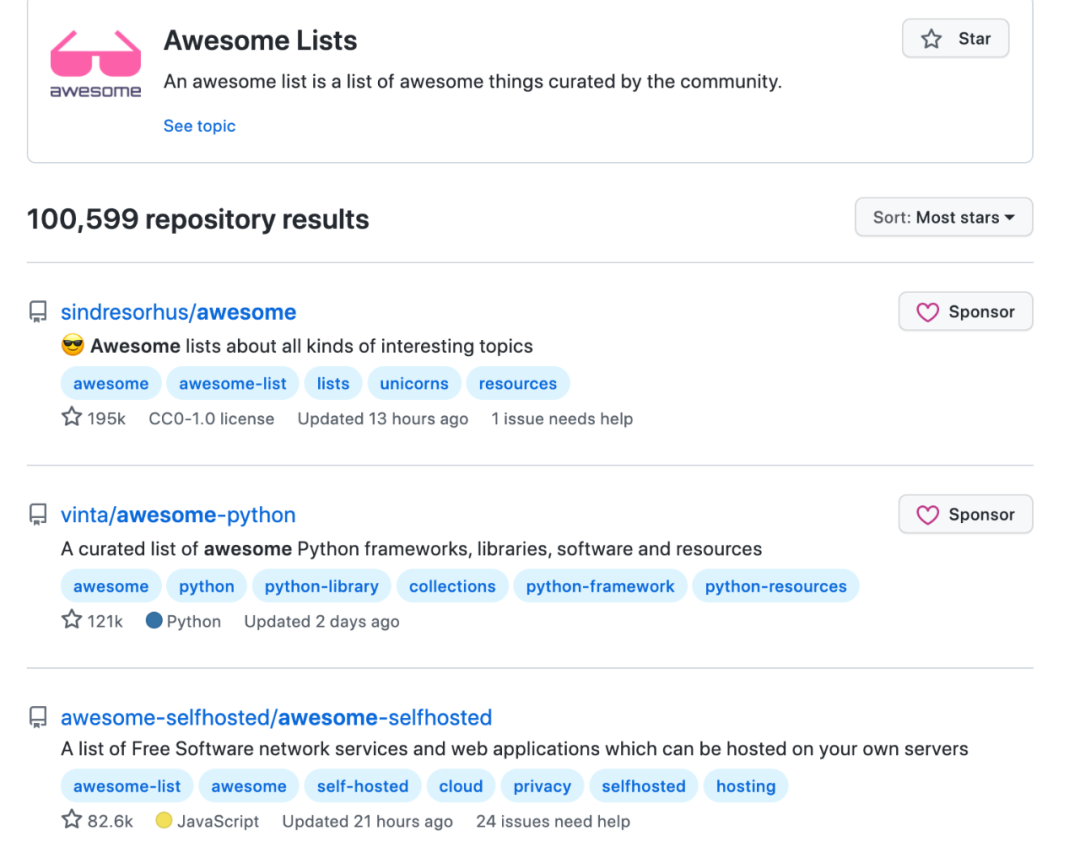Open the sindresorhus/awesome repository
Image resolution: width=1080 pixels, height=847 pixels.
click(x=178, y=312)
